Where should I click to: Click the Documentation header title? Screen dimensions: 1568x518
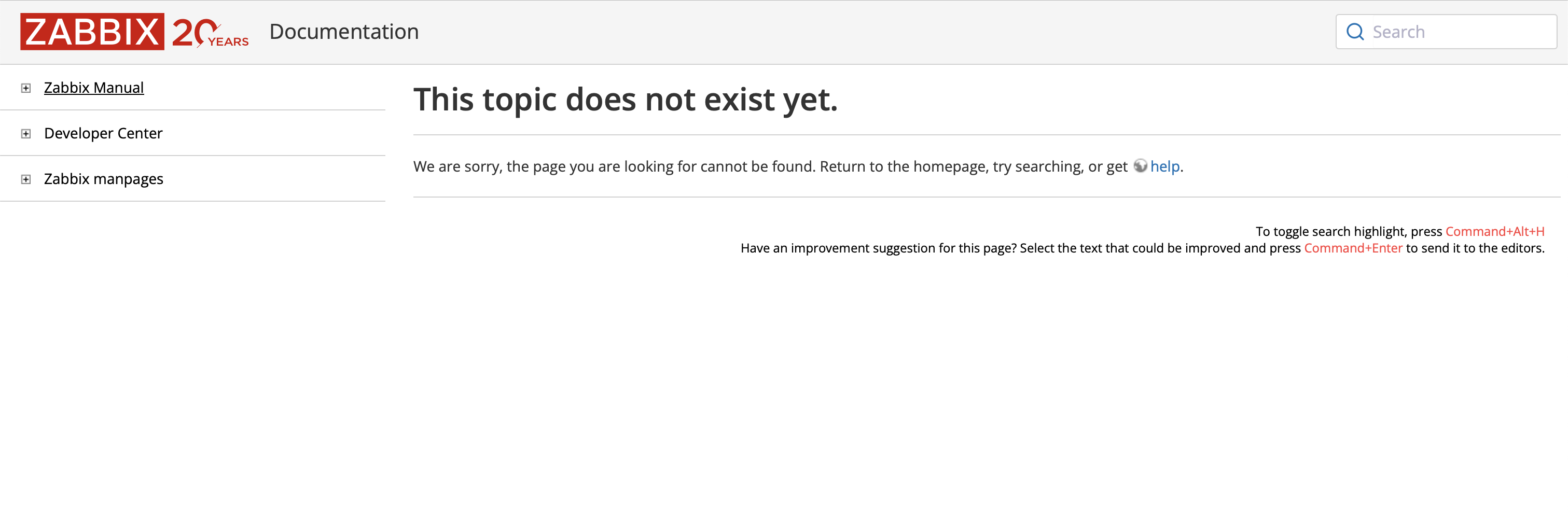(x=344, y=32)
